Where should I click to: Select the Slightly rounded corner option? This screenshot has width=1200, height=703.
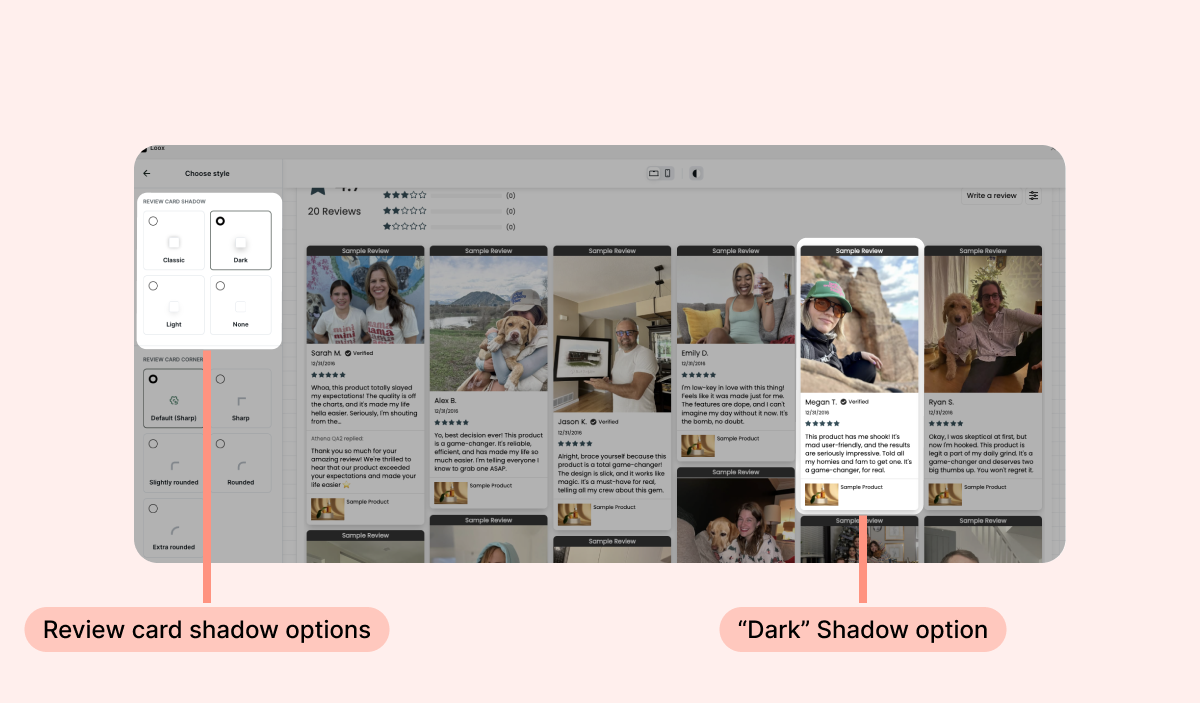point(174,462)
